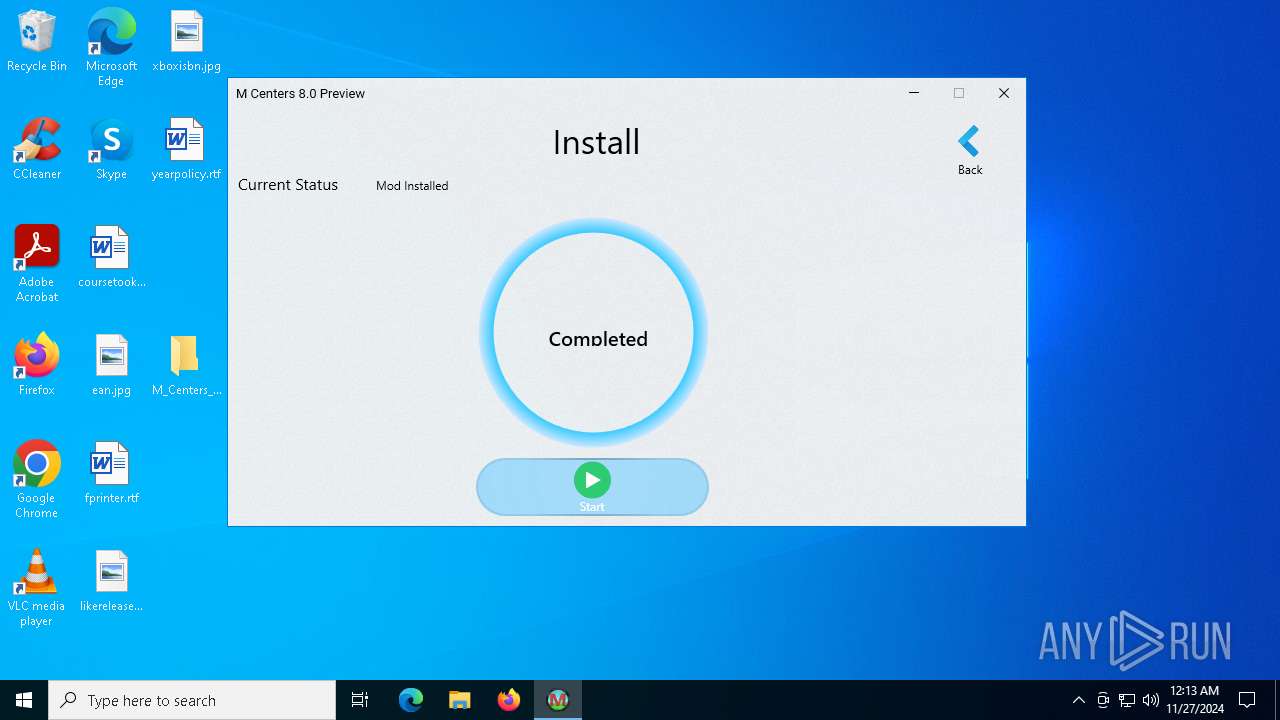Open the volume tray icon
This screenshot has width=1280, height=720.
(1150, 700)
